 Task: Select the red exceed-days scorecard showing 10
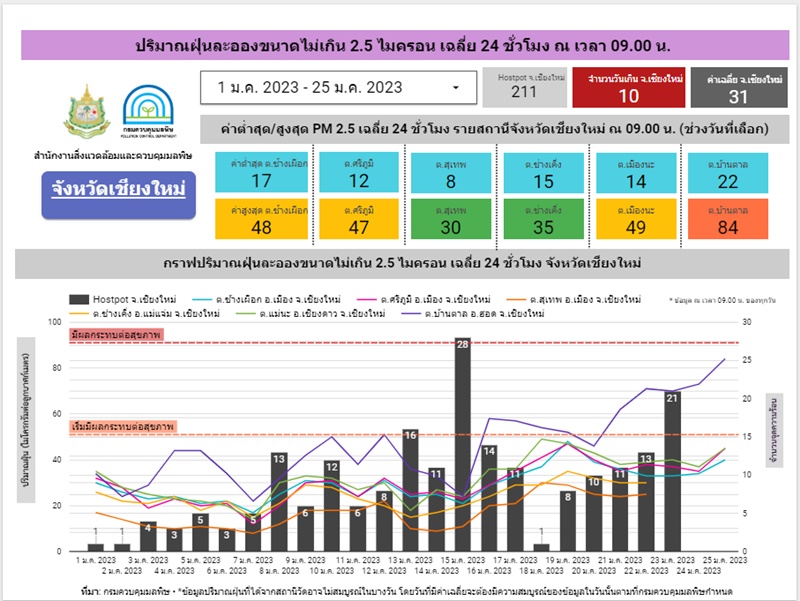[x=628, y=87]
